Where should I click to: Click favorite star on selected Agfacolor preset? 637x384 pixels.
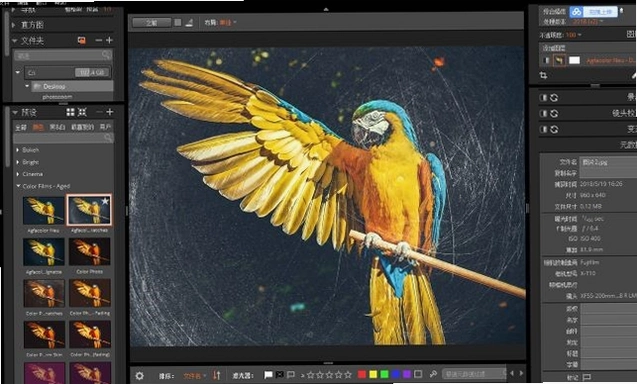(x=105, y=201)
